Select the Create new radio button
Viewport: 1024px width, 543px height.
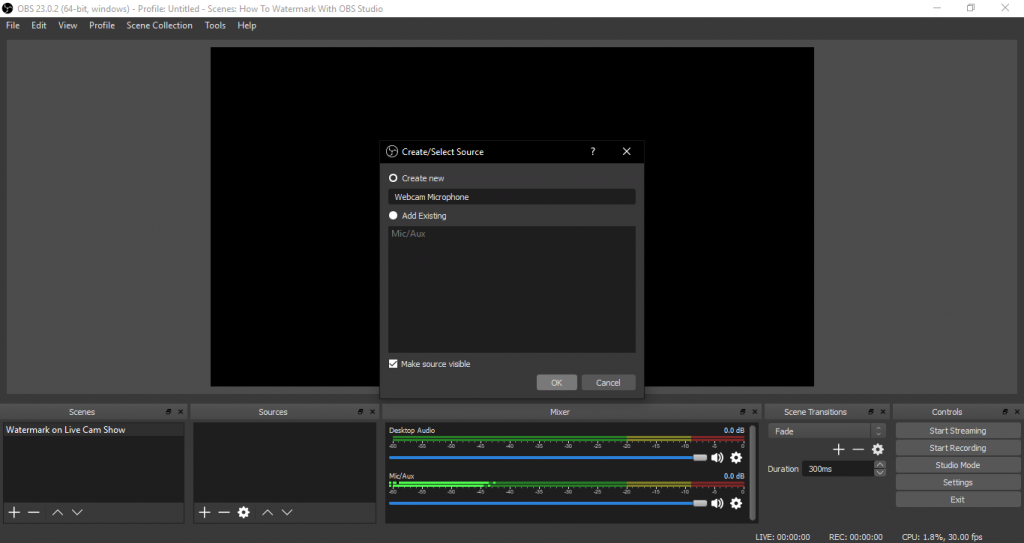393,178
